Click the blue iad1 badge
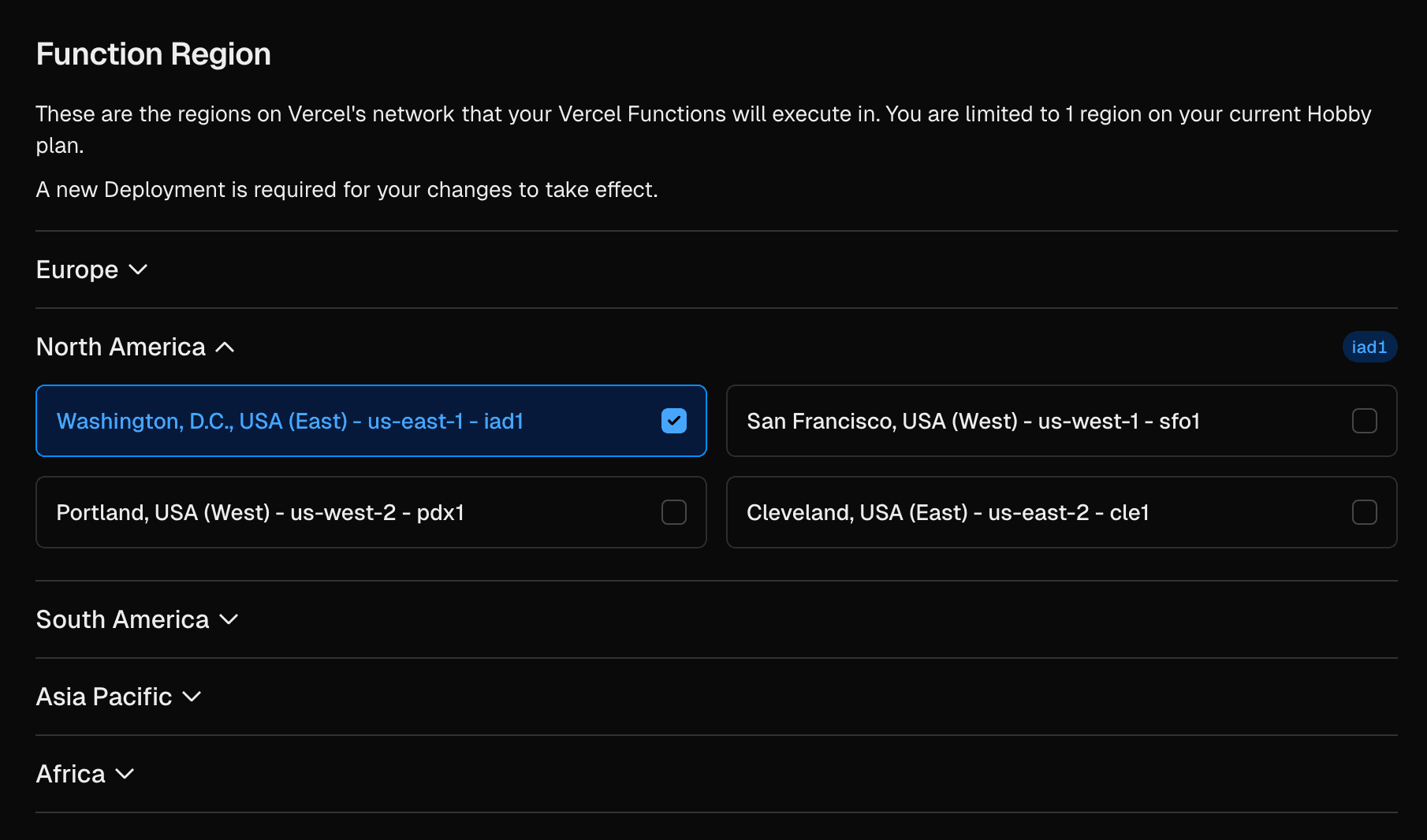 point(1369,348)
